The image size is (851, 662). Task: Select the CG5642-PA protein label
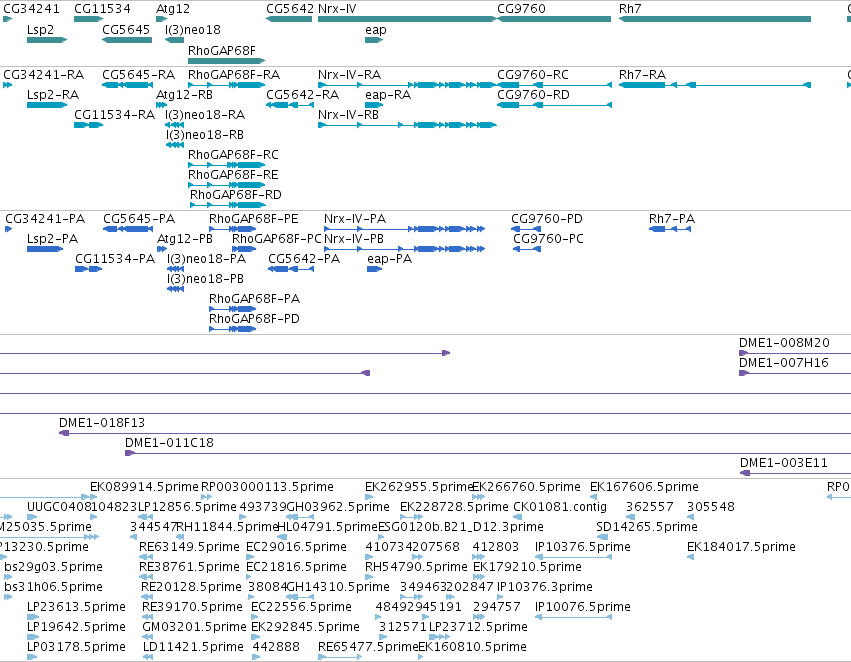click(304, 259)
